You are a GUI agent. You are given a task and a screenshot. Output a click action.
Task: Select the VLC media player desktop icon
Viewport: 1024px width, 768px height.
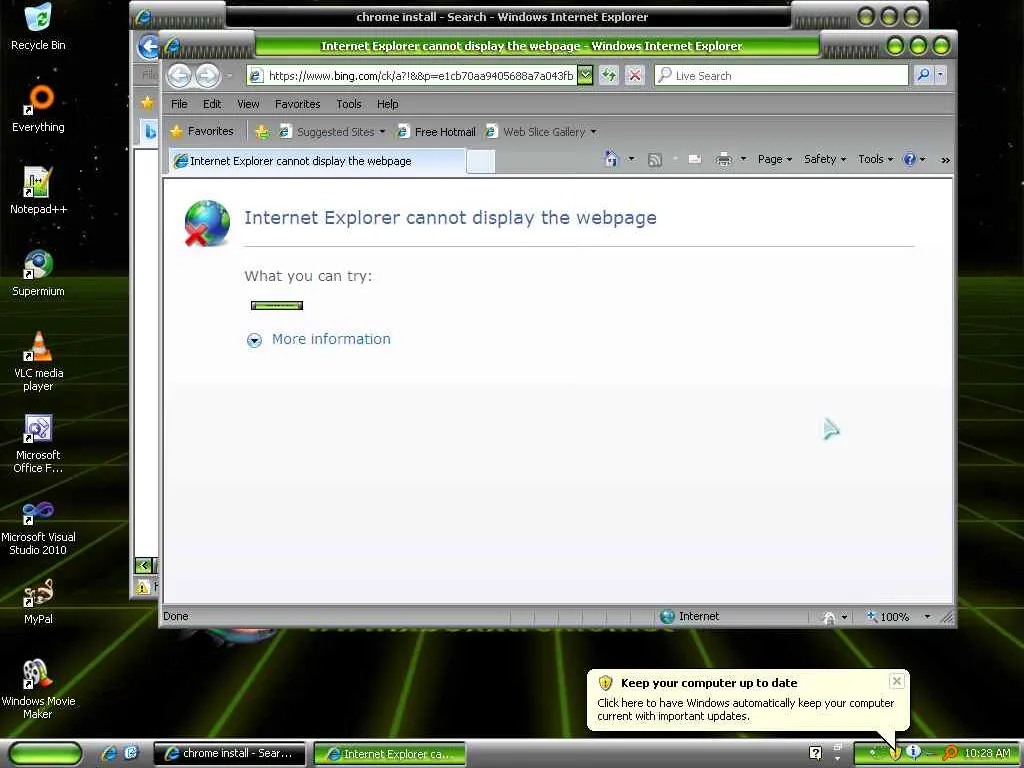[38, 361]
